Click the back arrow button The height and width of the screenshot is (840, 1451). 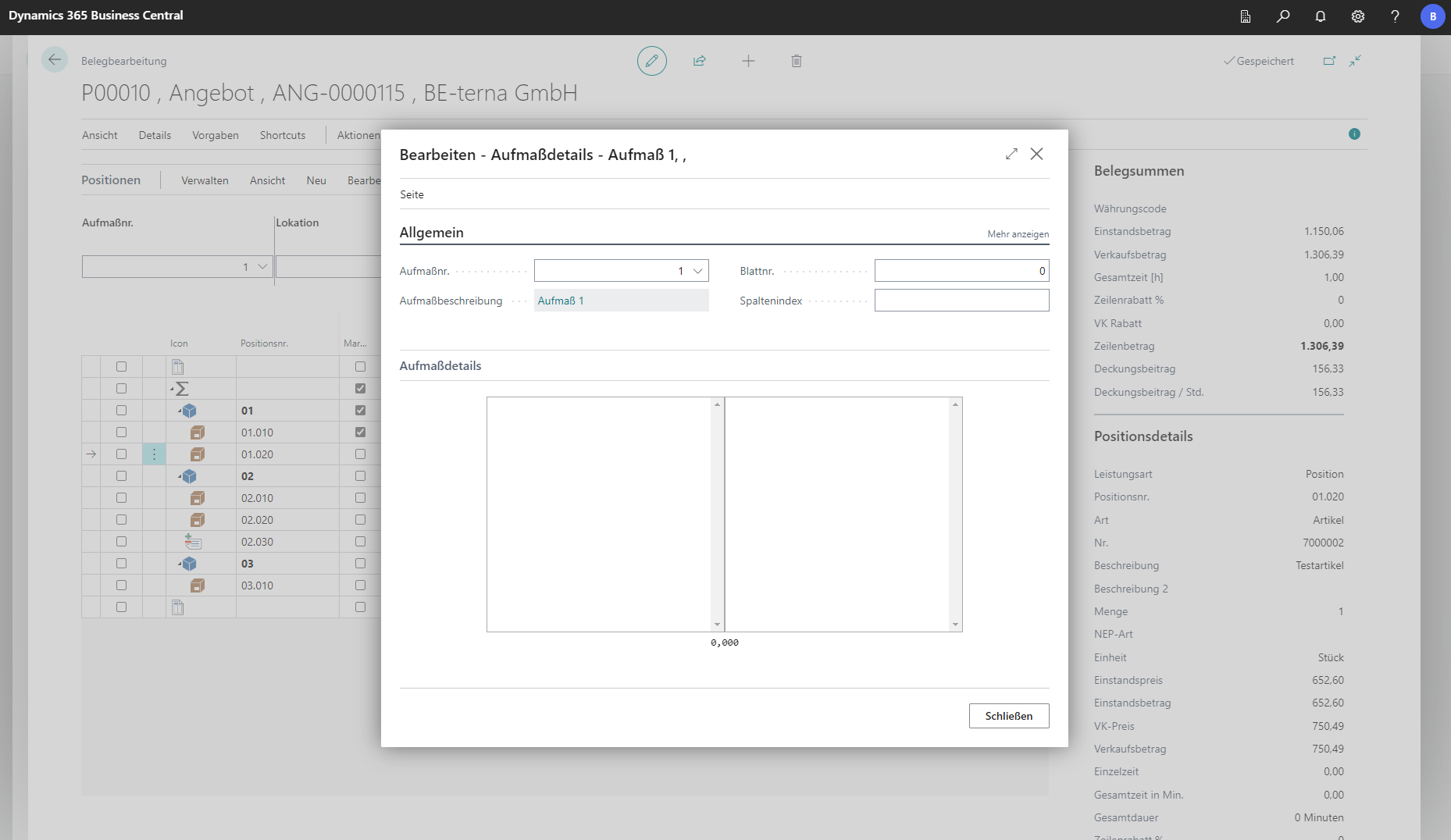coord(55,60)
